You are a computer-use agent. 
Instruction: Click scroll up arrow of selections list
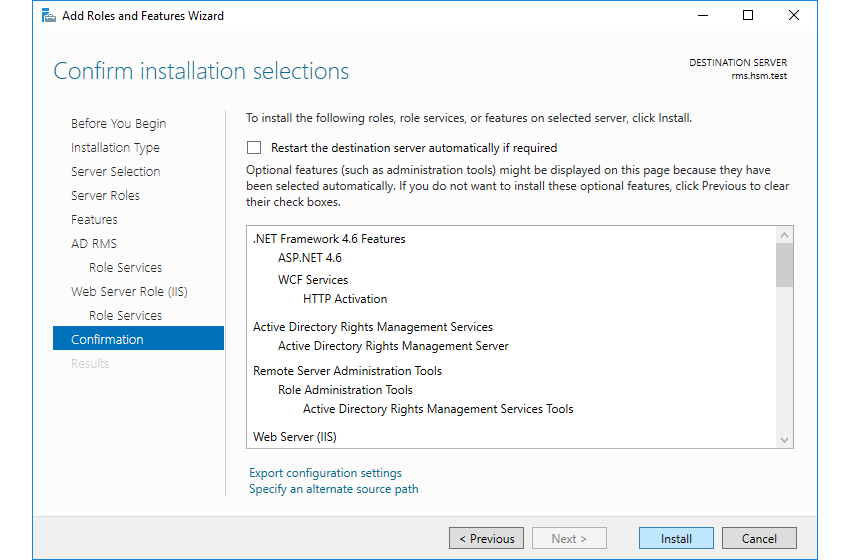784,235
